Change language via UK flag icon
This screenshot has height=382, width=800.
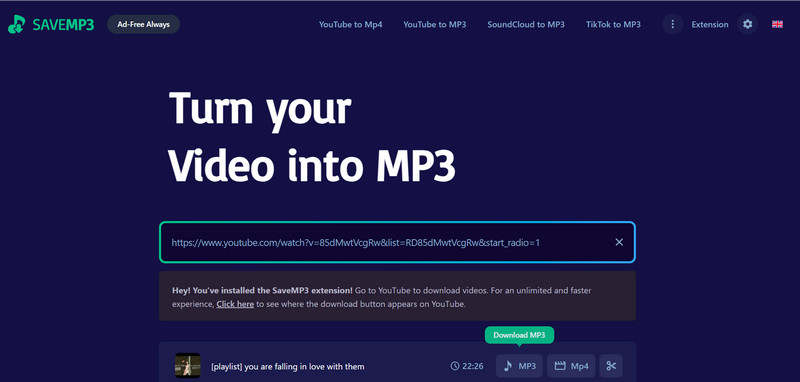point(777,24)
